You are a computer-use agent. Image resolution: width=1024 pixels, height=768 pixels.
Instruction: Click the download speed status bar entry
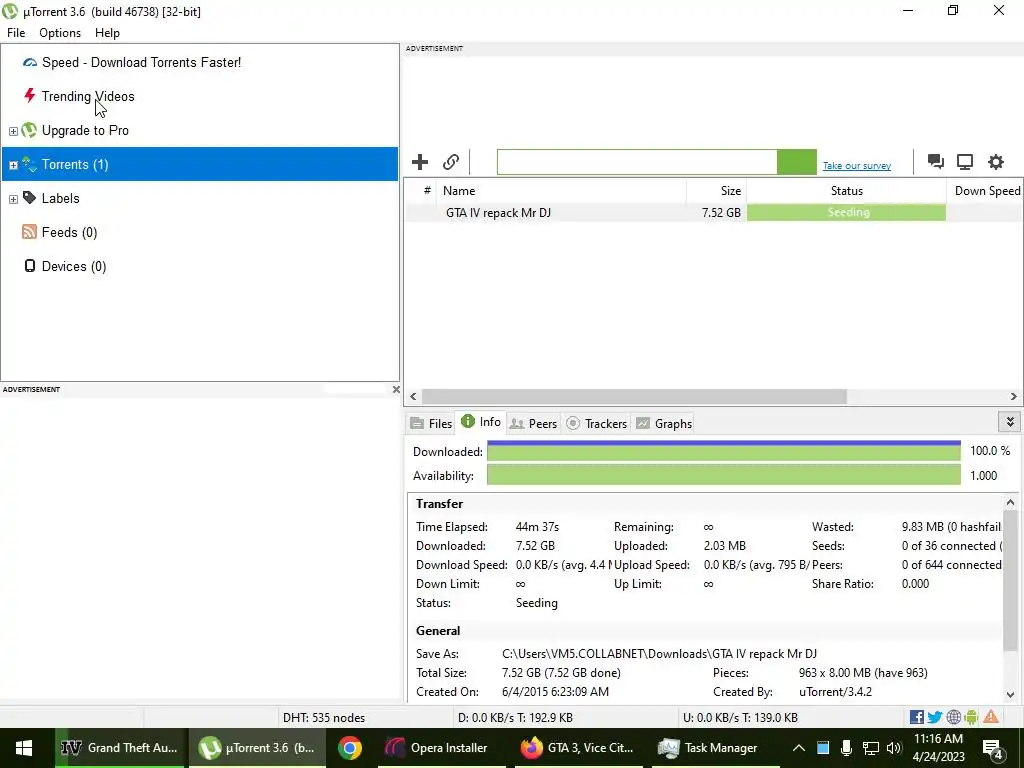click(x=515, y=718)
